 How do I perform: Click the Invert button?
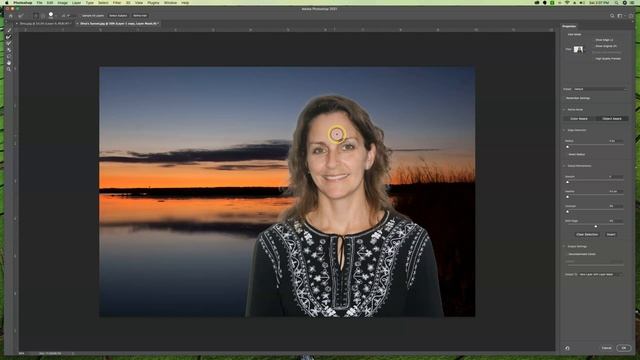tap(611, 235)
